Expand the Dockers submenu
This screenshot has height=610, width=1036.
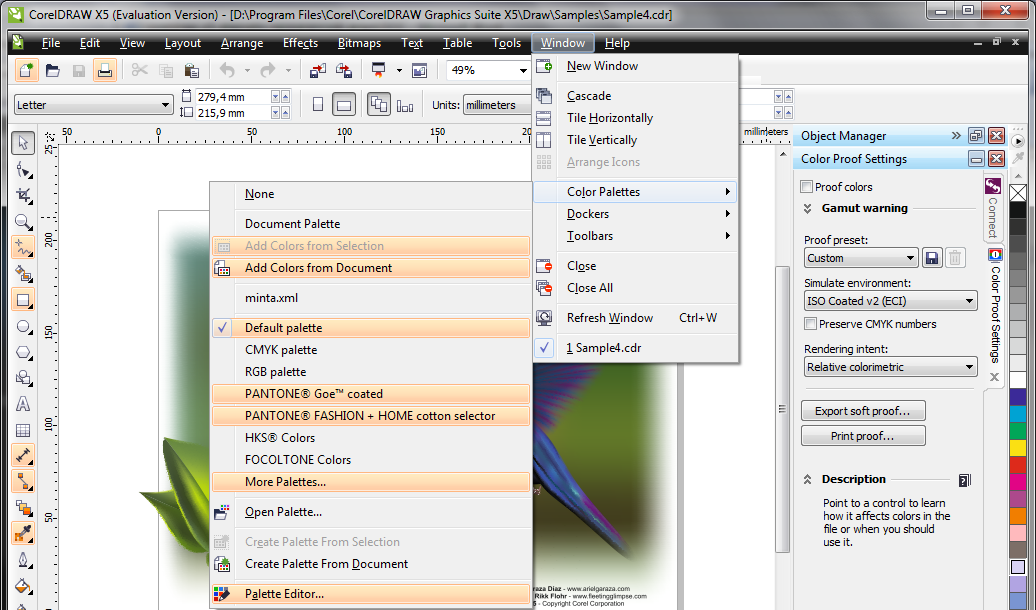coord(636,213)
